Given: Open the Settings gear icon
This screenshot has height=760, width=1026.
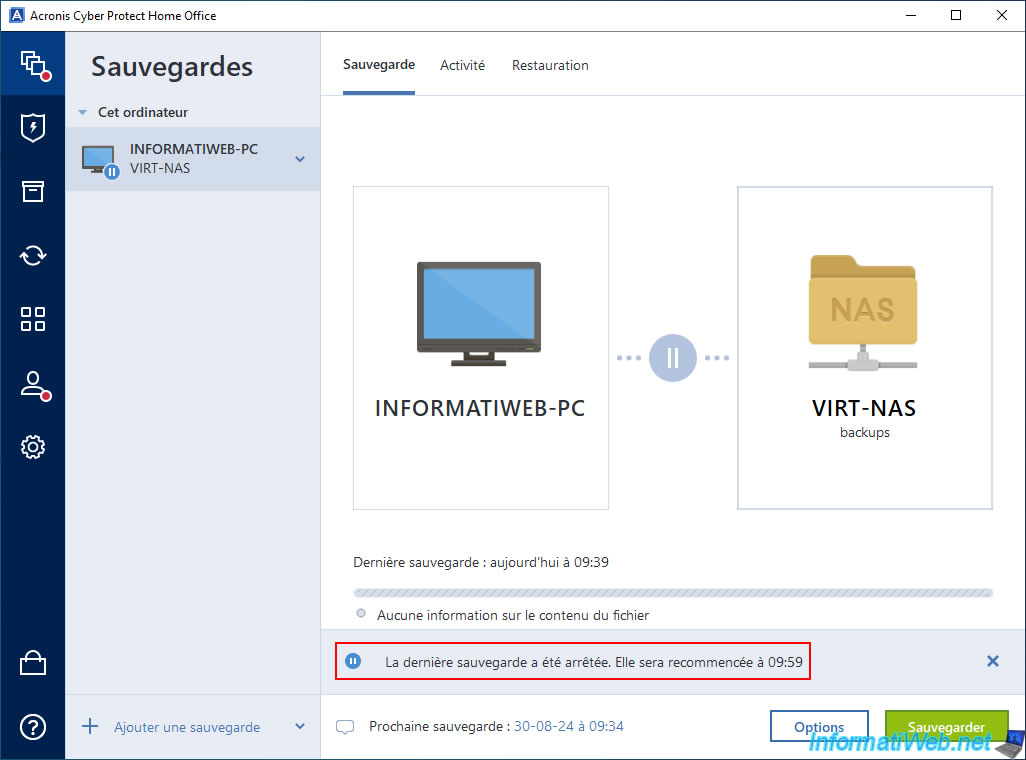Looking at the screenshot, I should [x=33, y=447].
